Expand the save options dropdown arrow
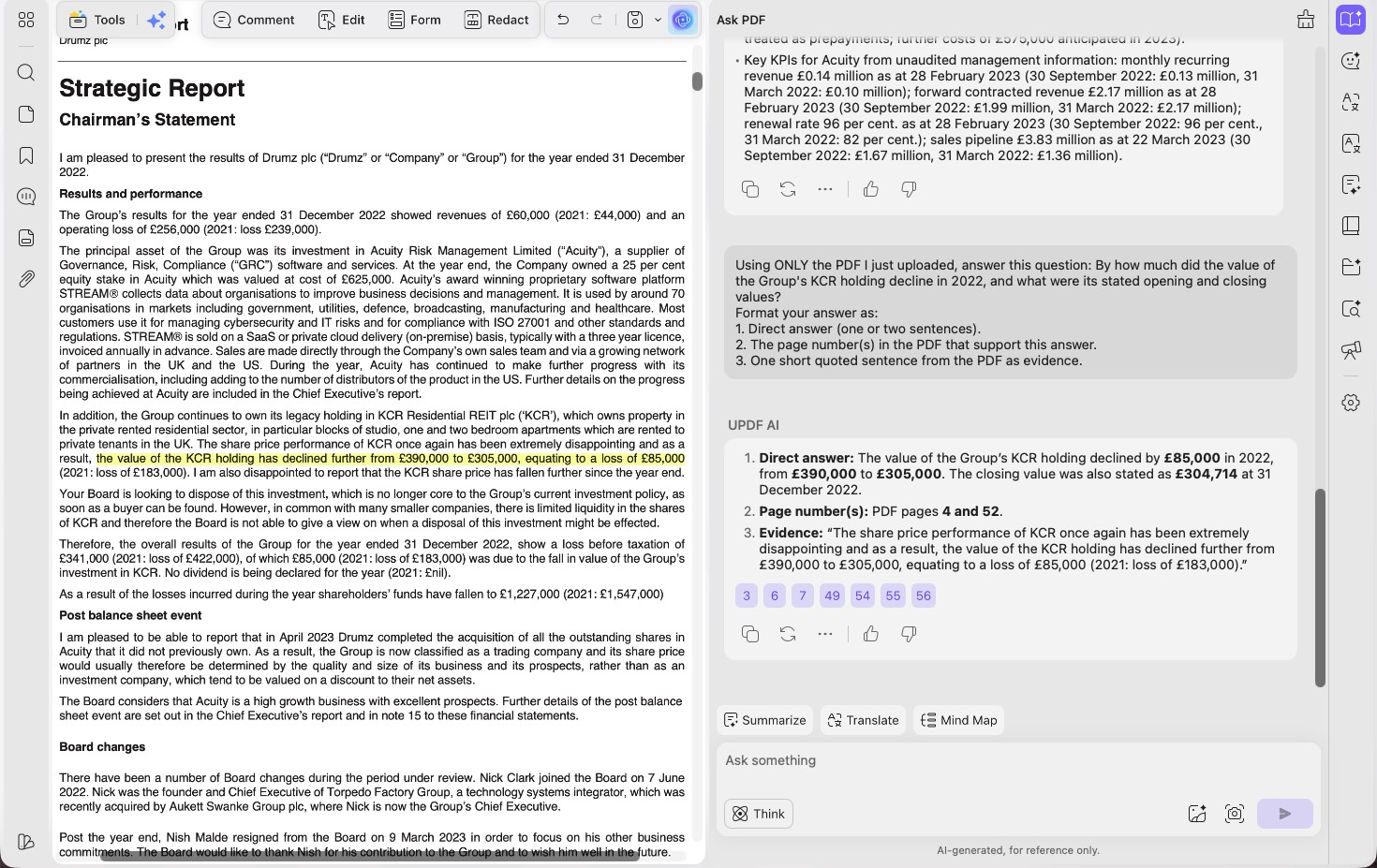 click(658, 20)
